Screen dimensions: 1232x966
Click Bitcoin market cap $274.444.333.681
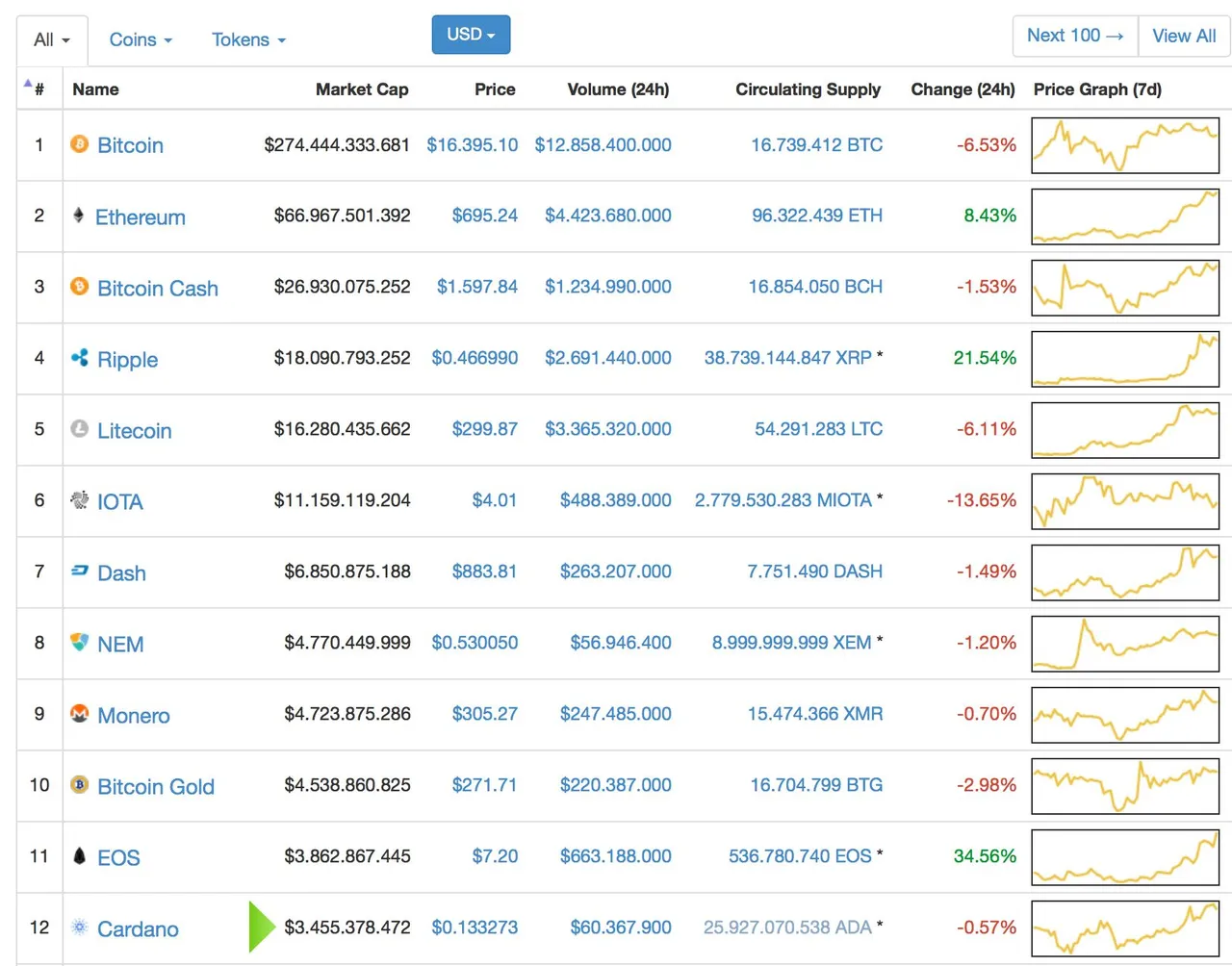pos(337,144)
